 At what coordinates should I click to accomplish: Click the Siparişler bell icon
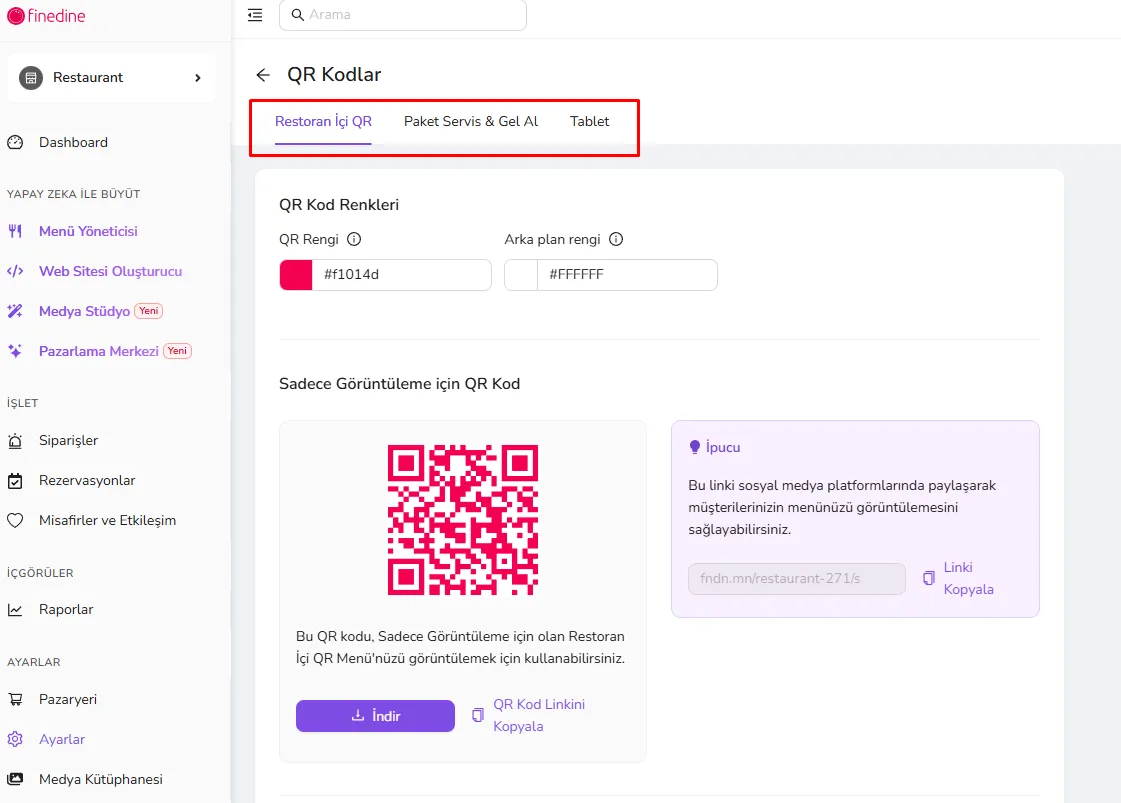[15, 440]
